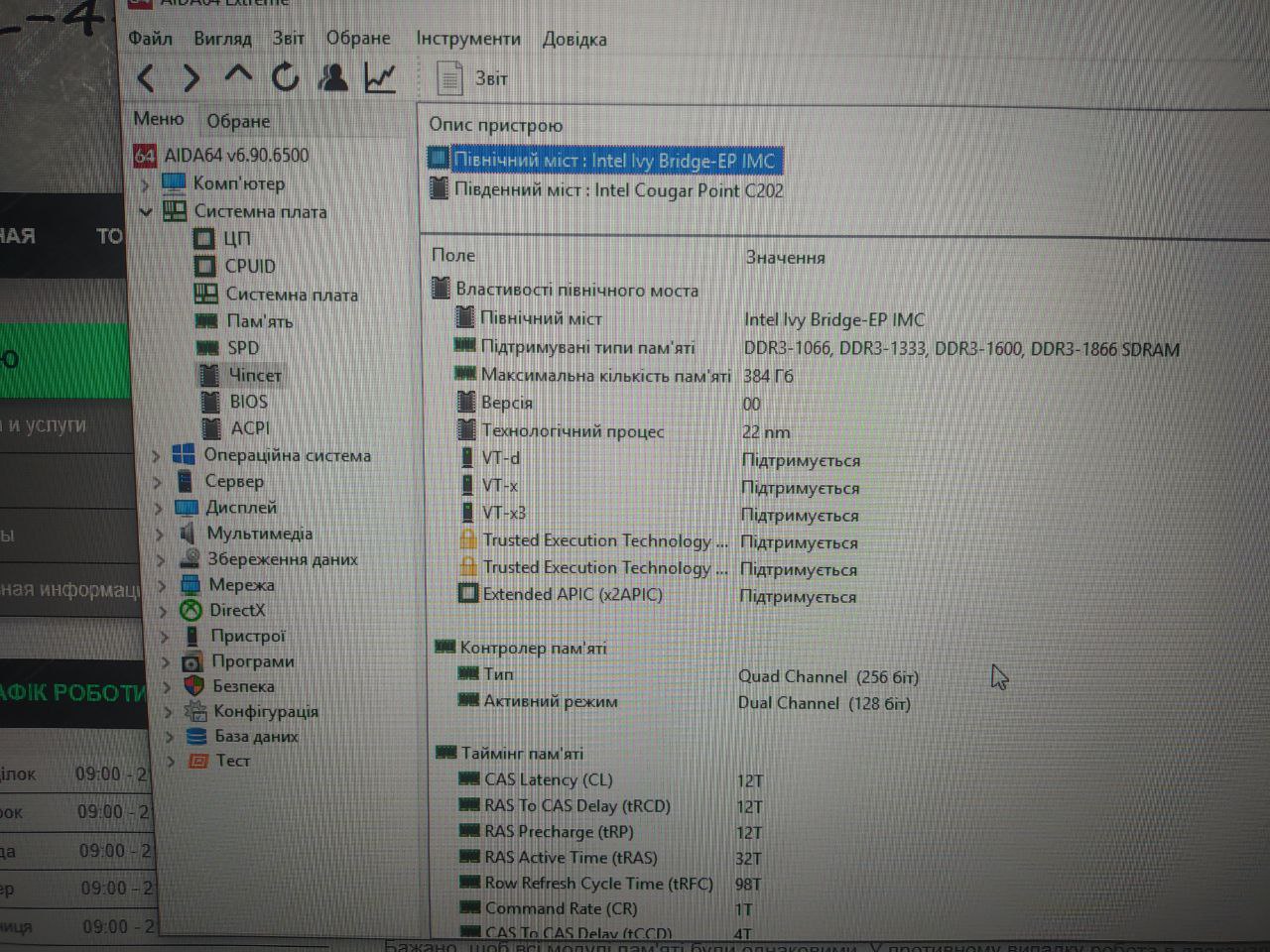This screenshot has height=952, width=1270.
Task: Select RAS To CAS Delay (tRCD) row
Action: [610, 806]
